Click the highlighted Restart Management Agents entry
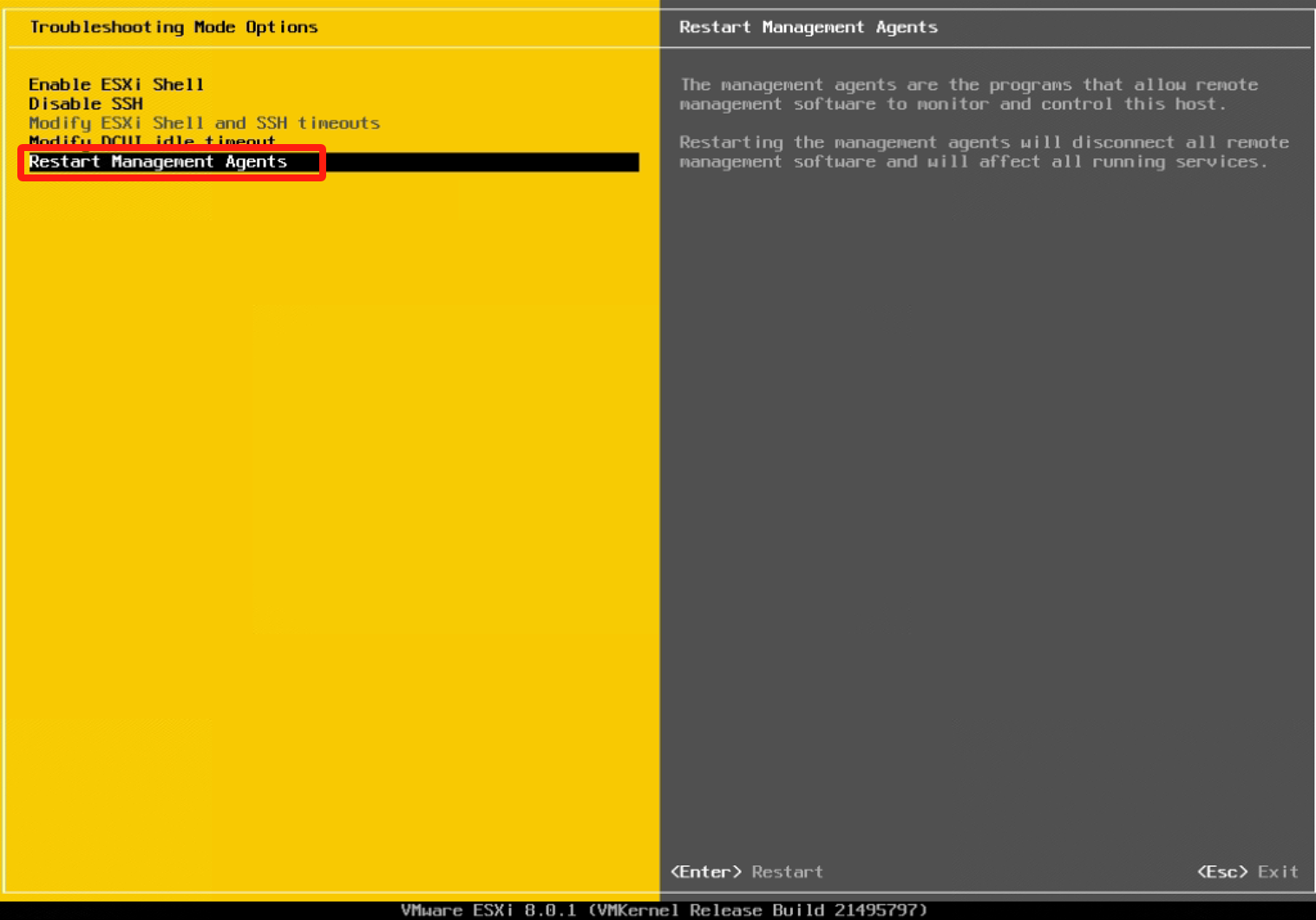 point(158,161)
